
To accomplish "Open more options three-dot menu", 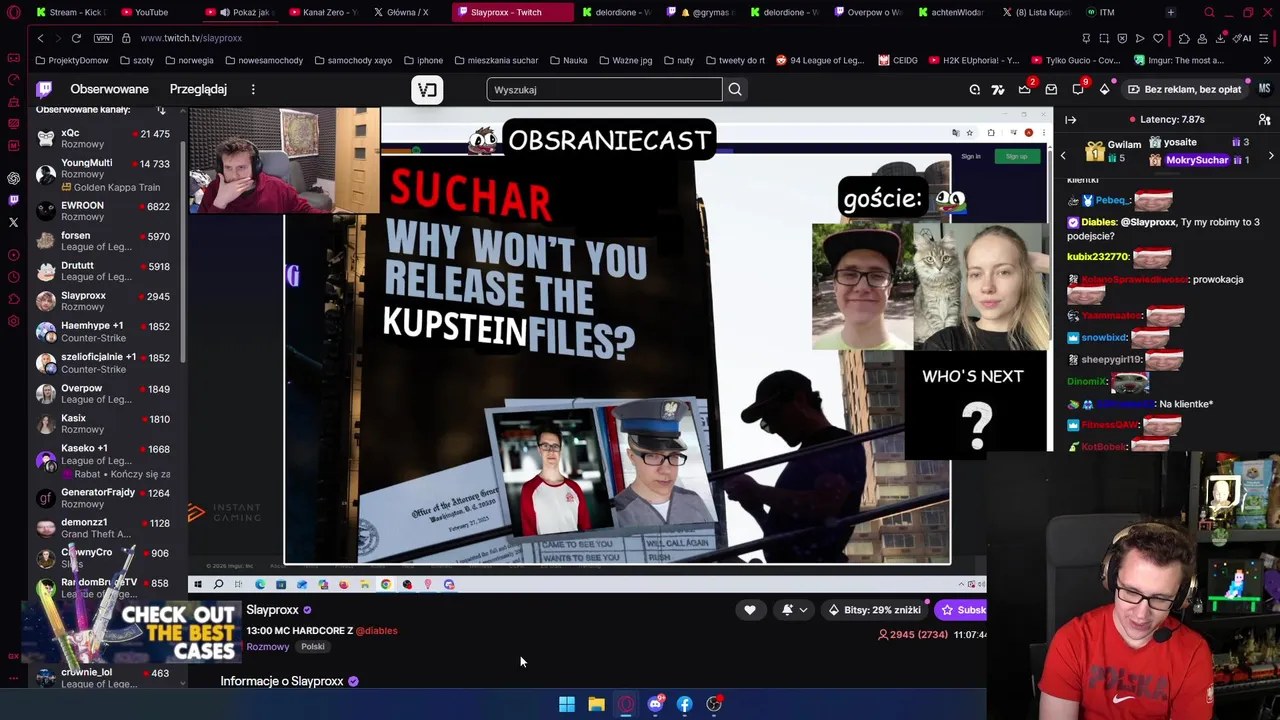I will (x=253, y=89).
